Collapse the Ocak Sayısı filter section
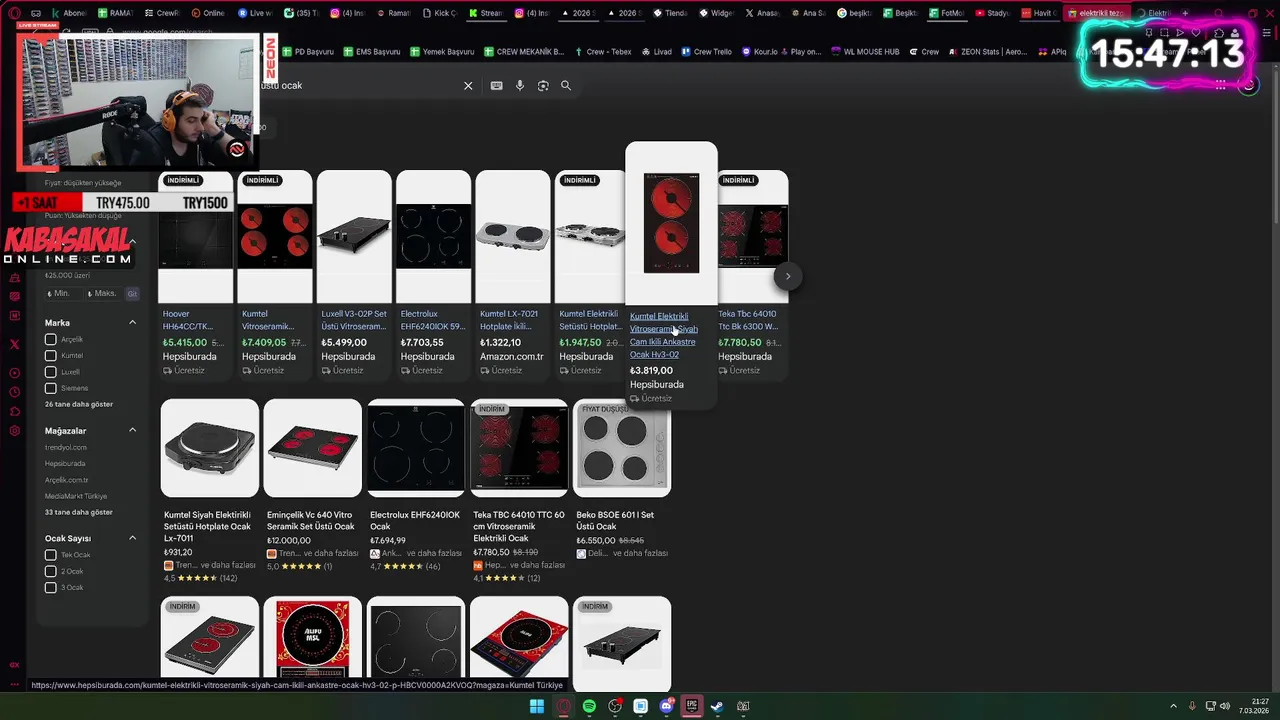 pos(132,538)
